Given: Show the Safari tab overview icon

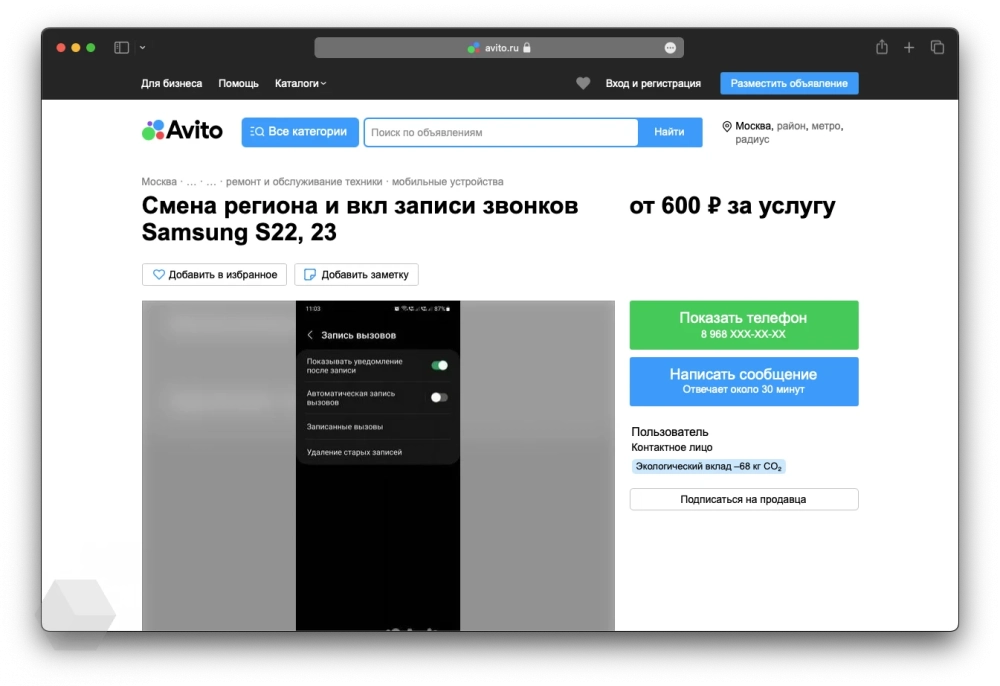Looking at the screenshot, I should coord(937,47).
